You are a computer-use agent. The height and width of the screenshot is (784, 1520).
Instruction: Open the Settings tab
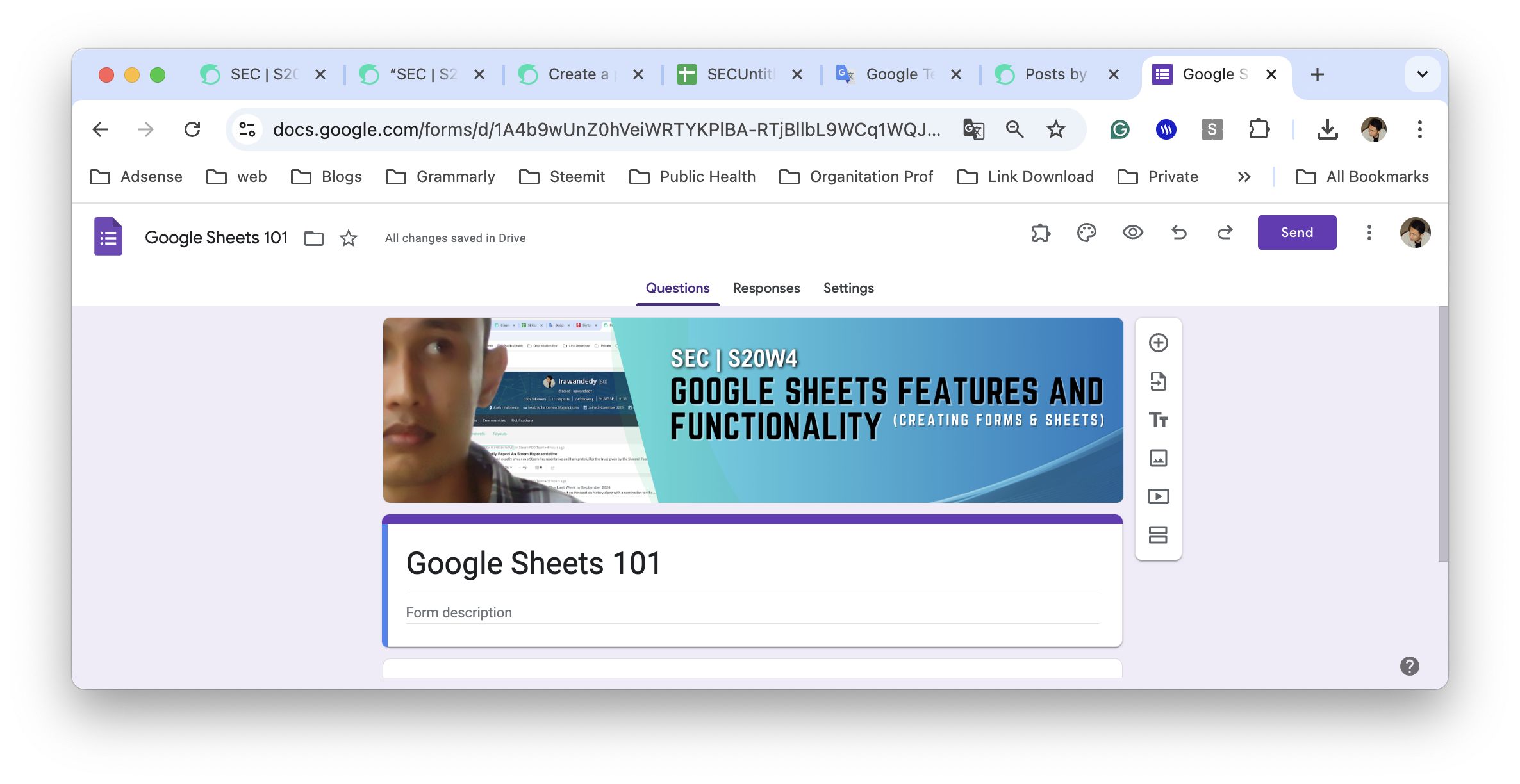[848, 288]
